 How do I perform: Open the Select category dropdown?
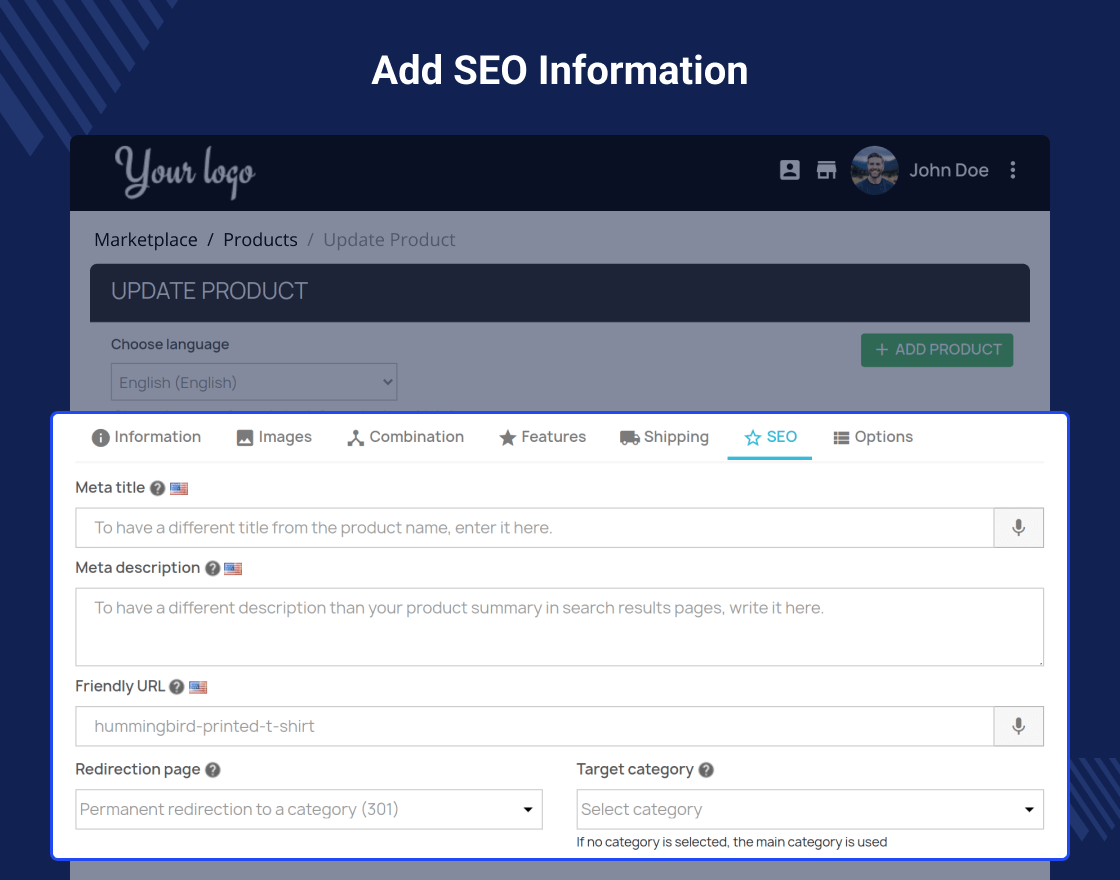pos(810,809)
